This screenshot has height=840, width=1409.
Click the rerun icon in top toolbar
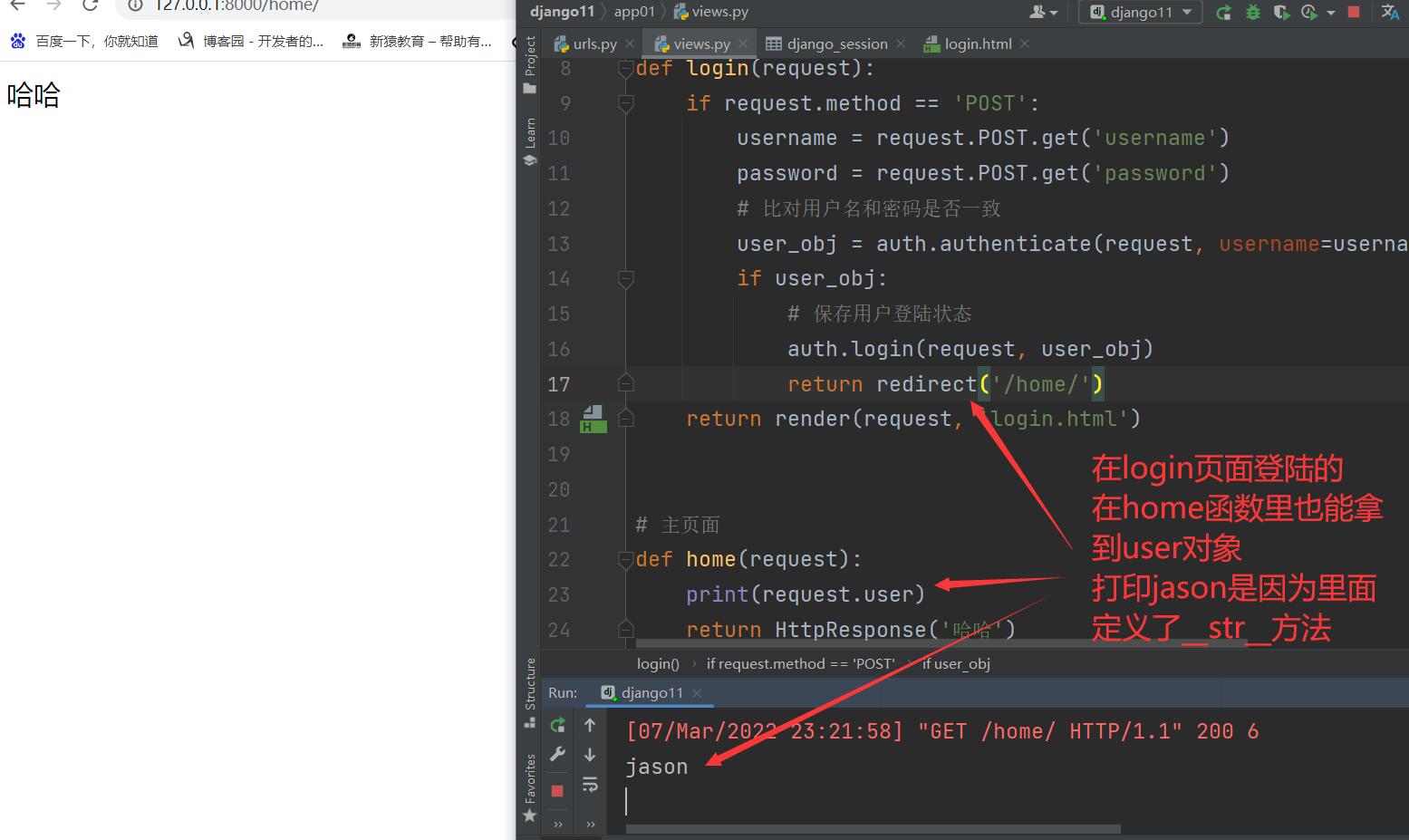tap(1223, 12)
